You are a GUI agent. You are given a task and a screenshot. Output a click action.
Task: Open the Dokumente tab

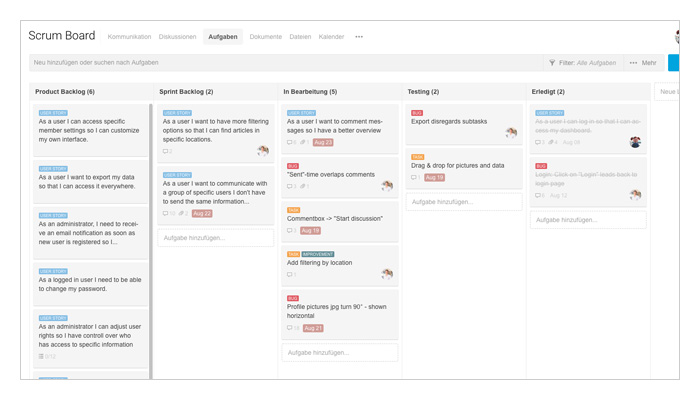point(266,37)
